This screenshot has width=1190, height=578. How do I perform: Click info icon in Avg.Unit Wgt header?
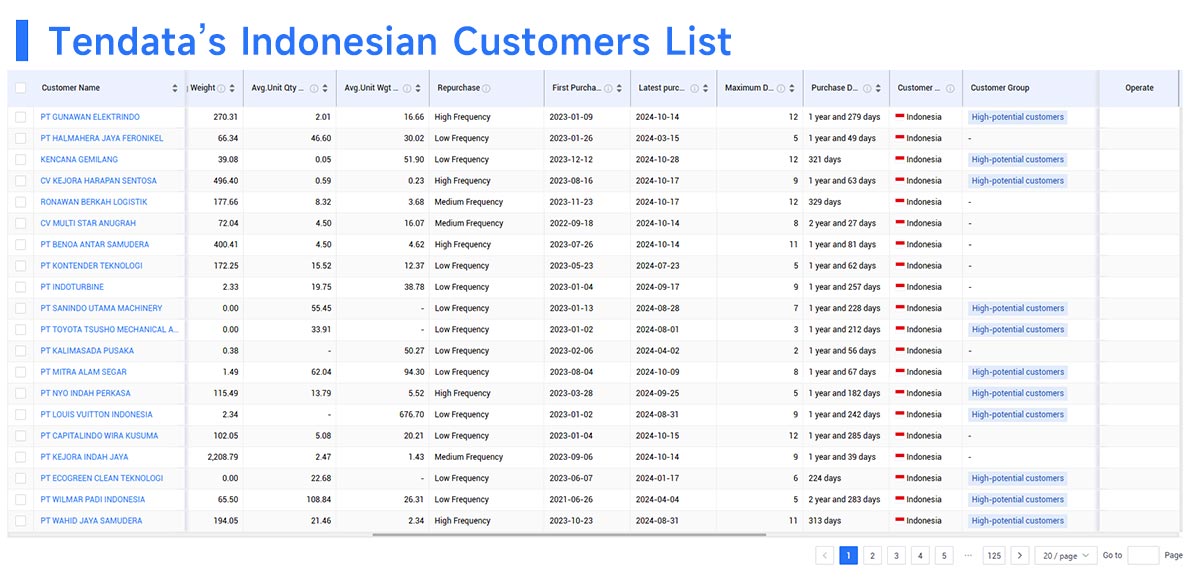click(407, 89)
